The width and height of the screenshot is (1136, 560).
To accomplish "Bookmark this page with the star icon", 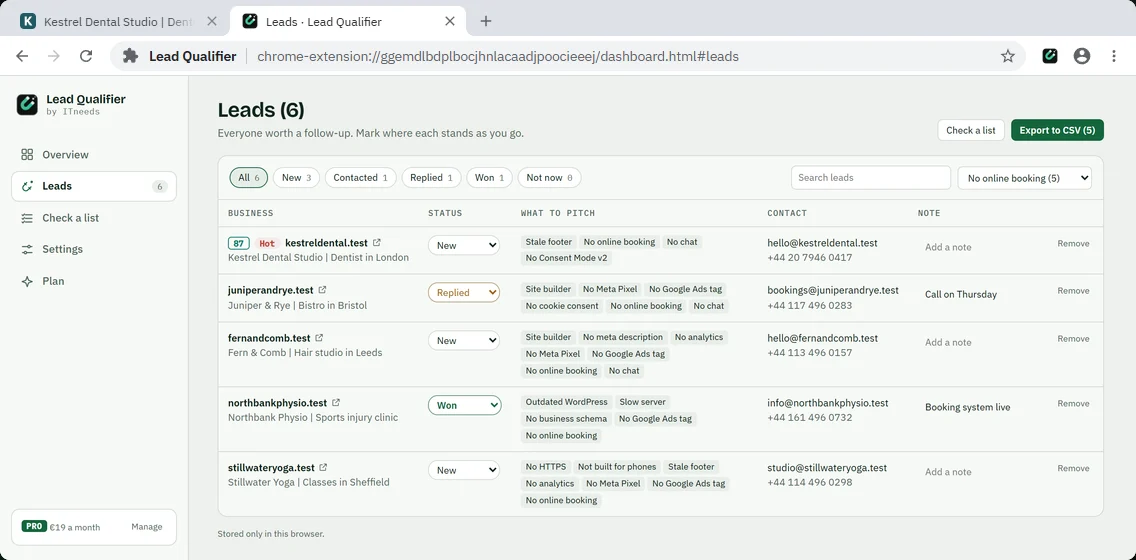I will click(x=1008, y=56).
